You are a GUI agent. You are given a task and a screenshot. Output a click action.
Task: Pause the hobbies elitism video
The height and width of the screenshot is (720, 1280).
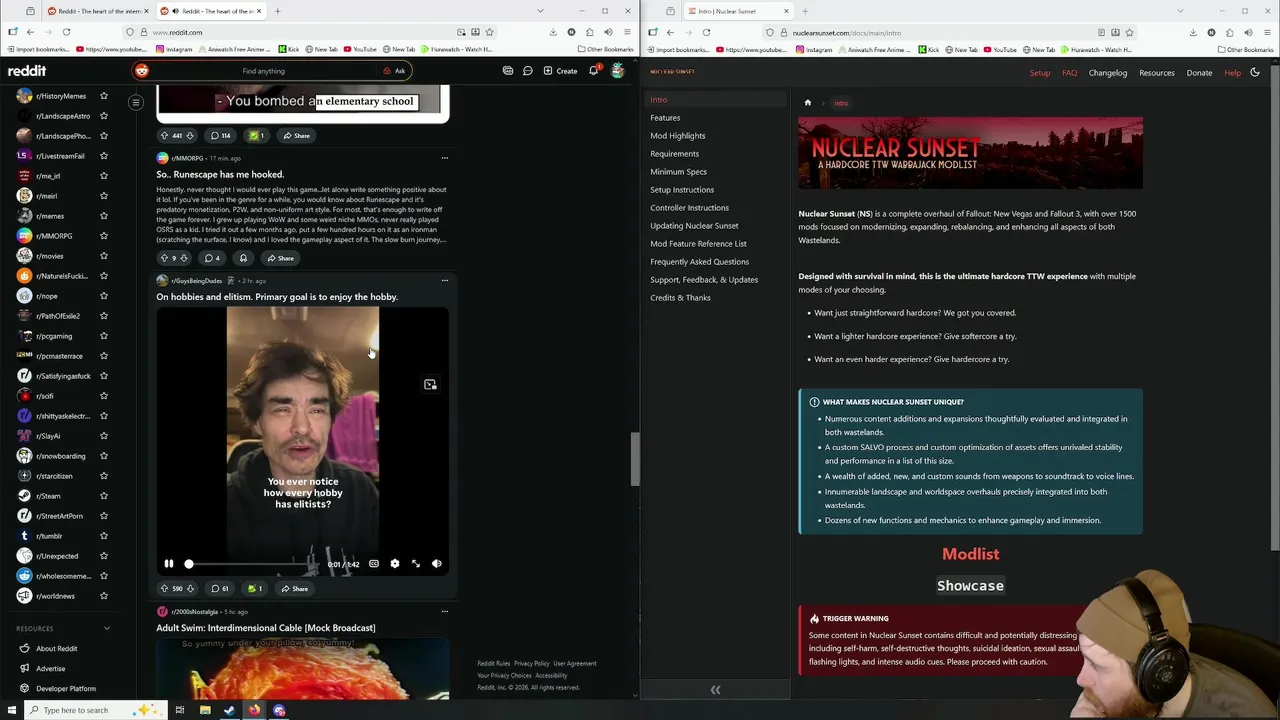click(x=168, y=564)
